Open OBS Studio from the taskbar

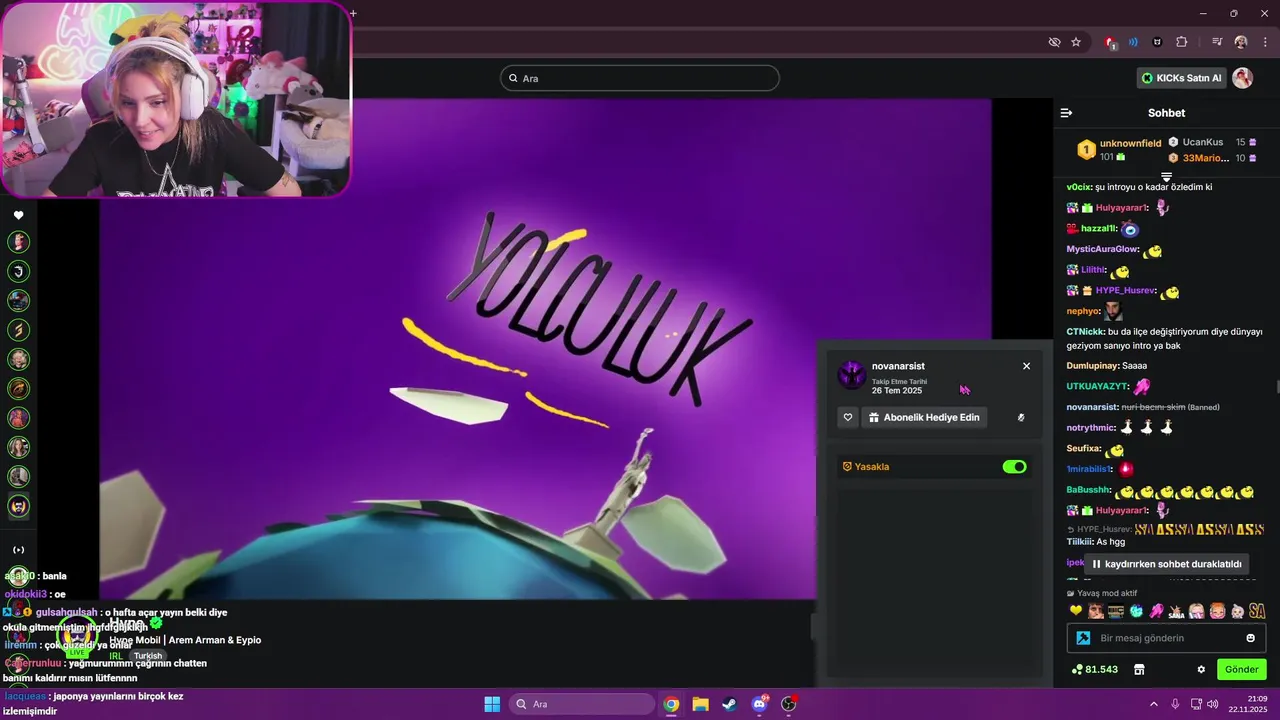(788, 704)
